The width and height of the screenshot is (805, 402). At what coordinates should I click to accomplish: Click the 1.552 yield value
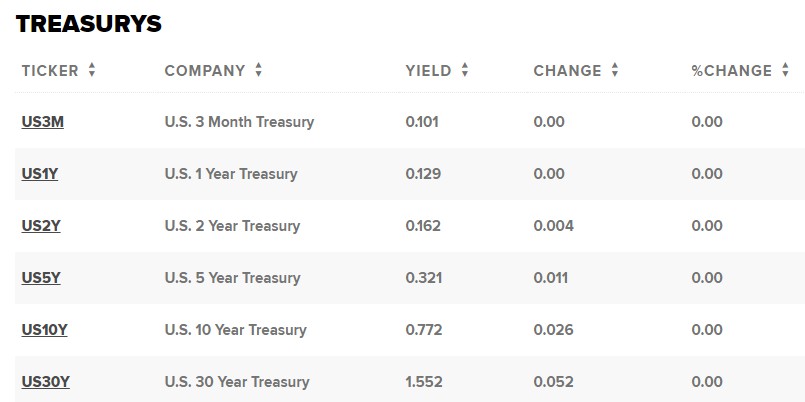(424, 382)
